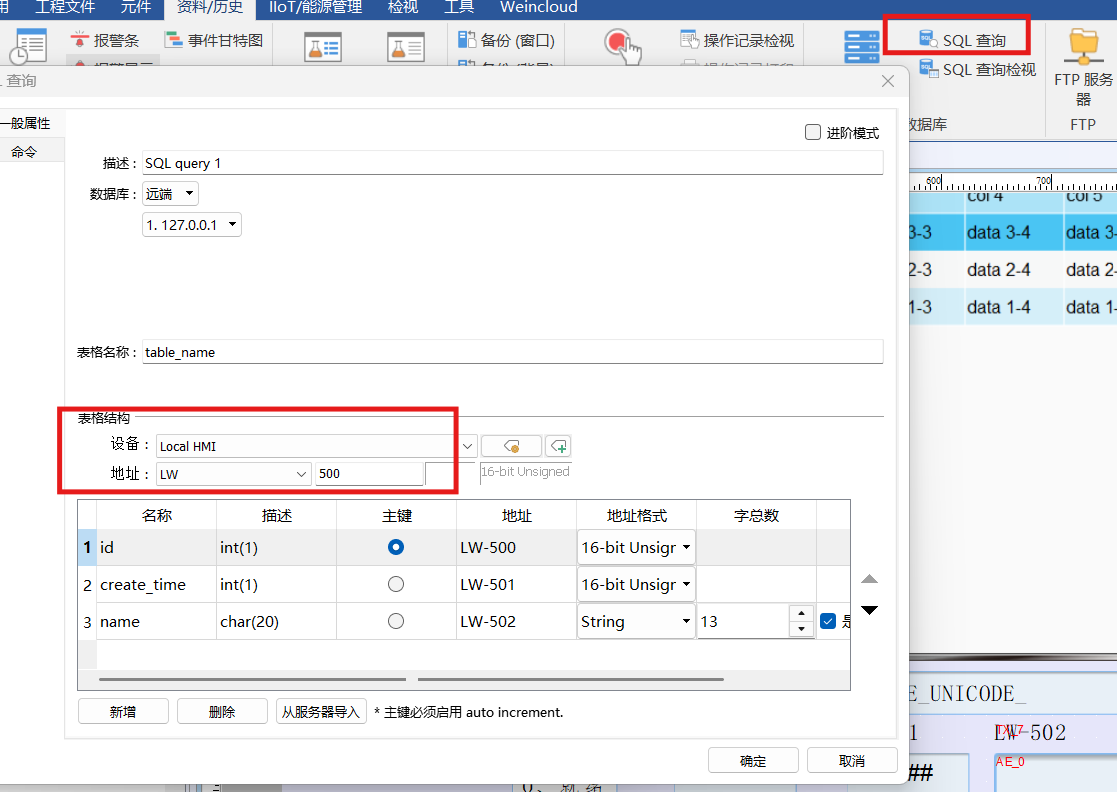Click the 事件甘特图 toolbar item
This screenshot has width=1117, height=792.
point(214,41)
